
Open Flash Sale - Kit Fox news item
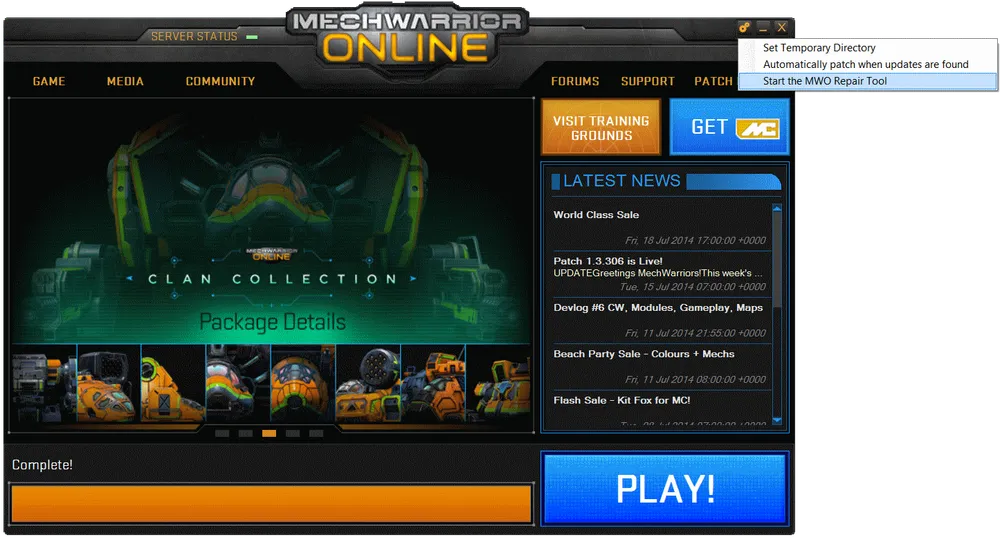tap(662, 409)
